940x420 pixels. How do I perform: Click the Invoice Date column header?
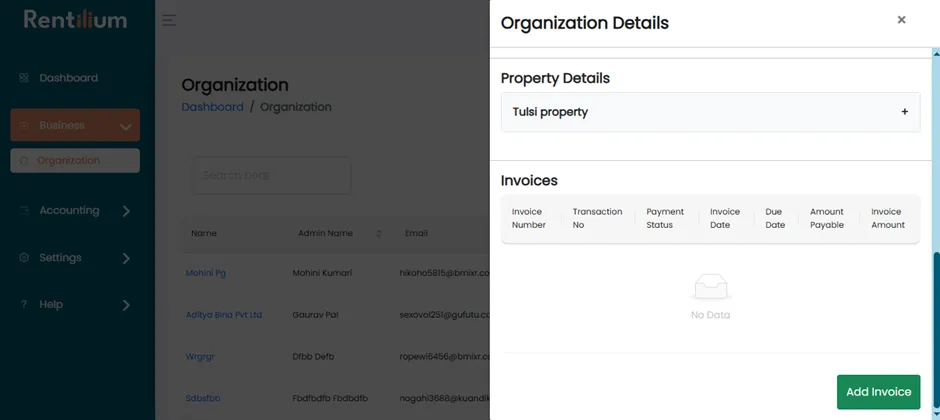pos(725,219)
